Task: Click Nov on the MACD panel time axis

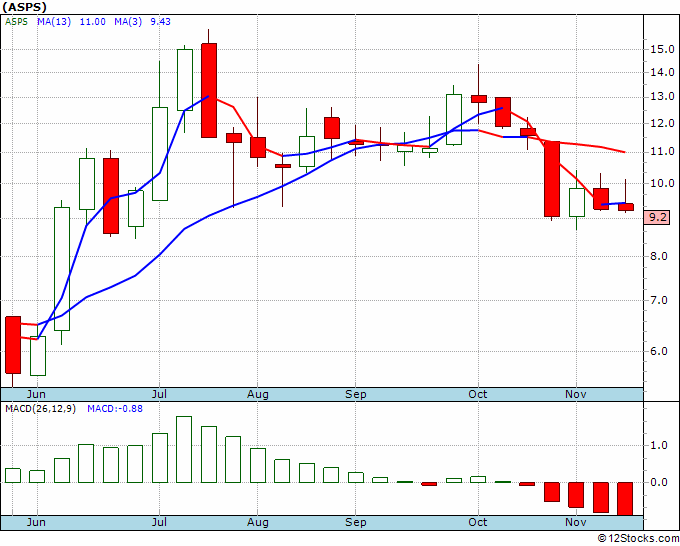Action: 576,522
